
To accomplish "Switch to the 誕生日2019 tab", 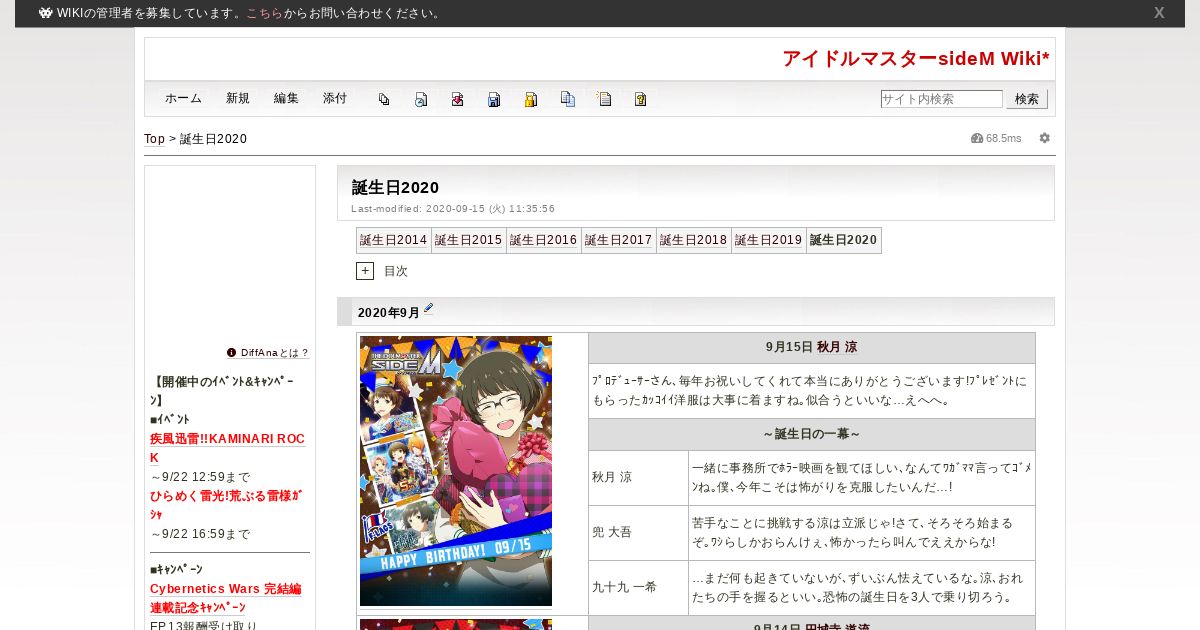I will coord(769,240).
